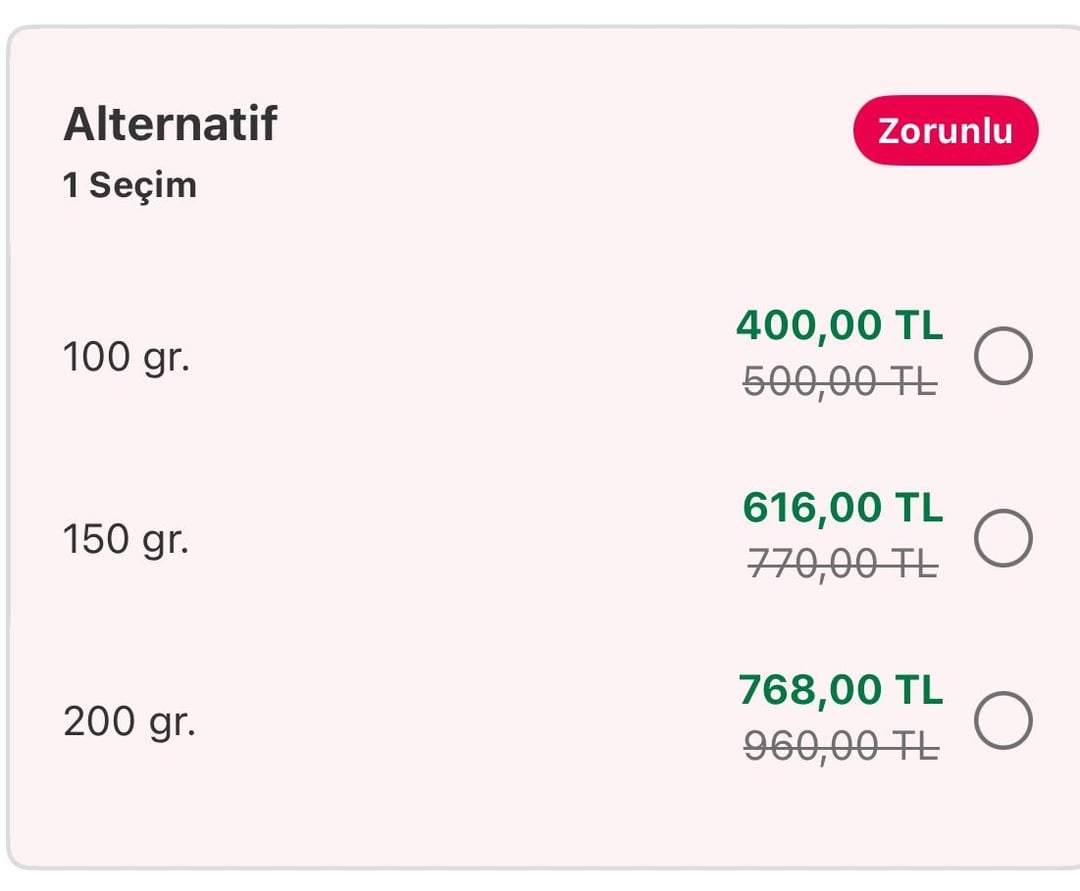This screenshot has width=1080, height=891.
Task: Tap the empty space in the 100 gr. row
Action: [x=461, y=356]
